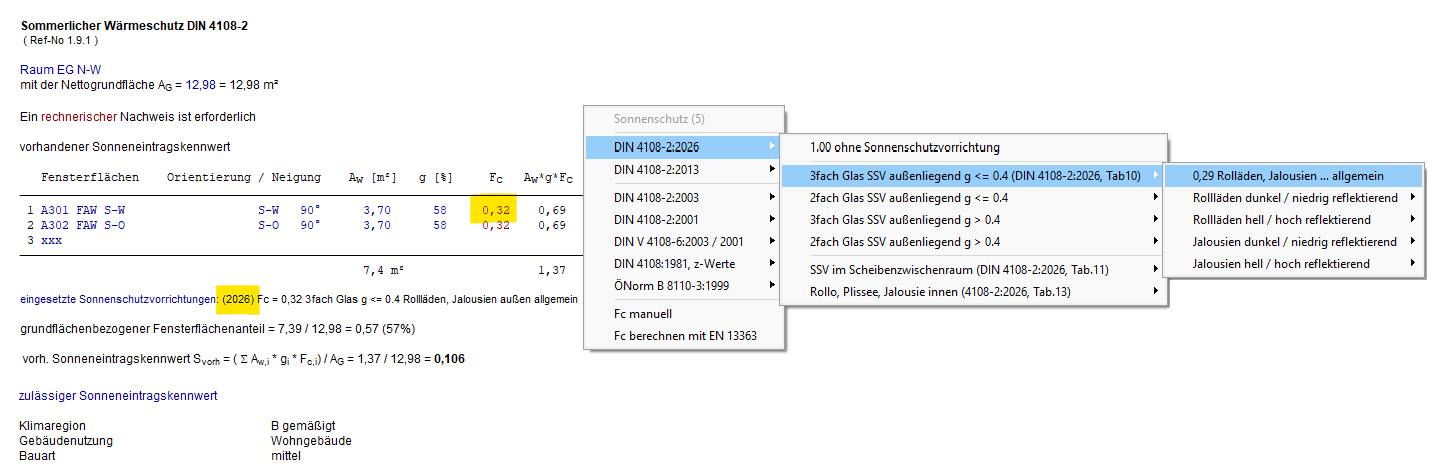Choose 0,29 Rolläden, Jalousien allgemein
The height and width of the screenshot is (464, 1440).
pos(1294,175)
